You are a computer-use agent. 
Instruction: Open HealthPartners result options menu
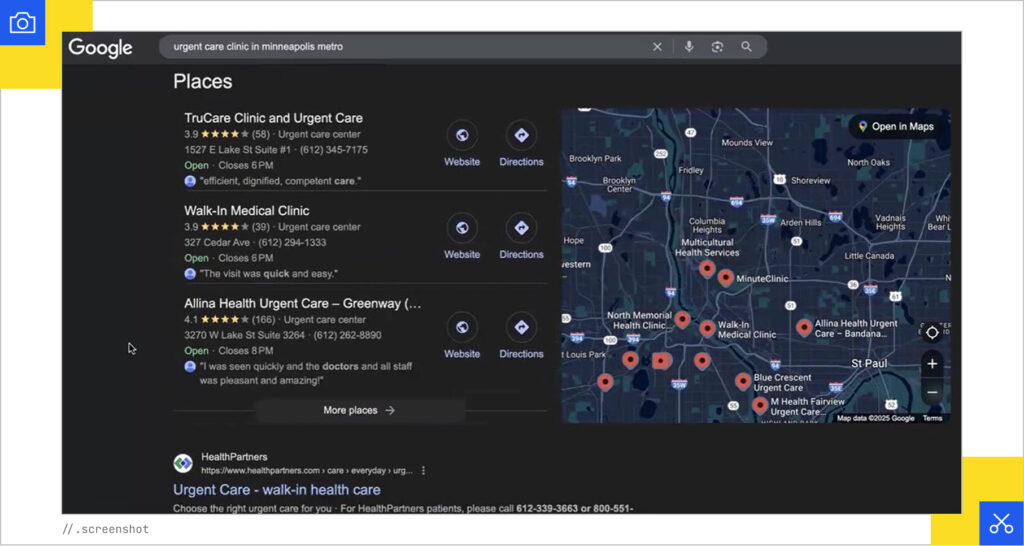[x=424, y=470]
